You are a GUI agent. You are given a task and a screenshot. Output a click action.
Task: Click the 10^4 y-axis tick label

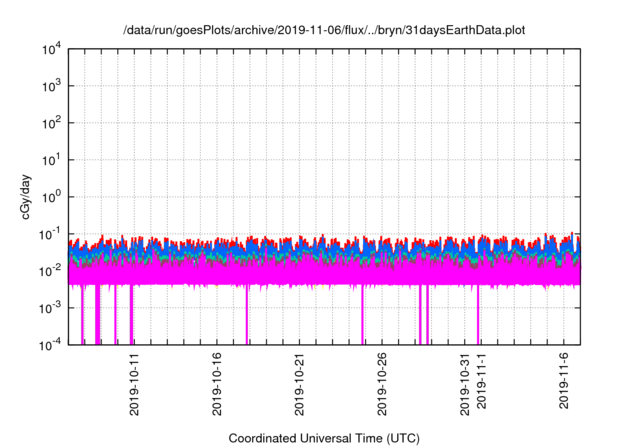pos(52,49)
